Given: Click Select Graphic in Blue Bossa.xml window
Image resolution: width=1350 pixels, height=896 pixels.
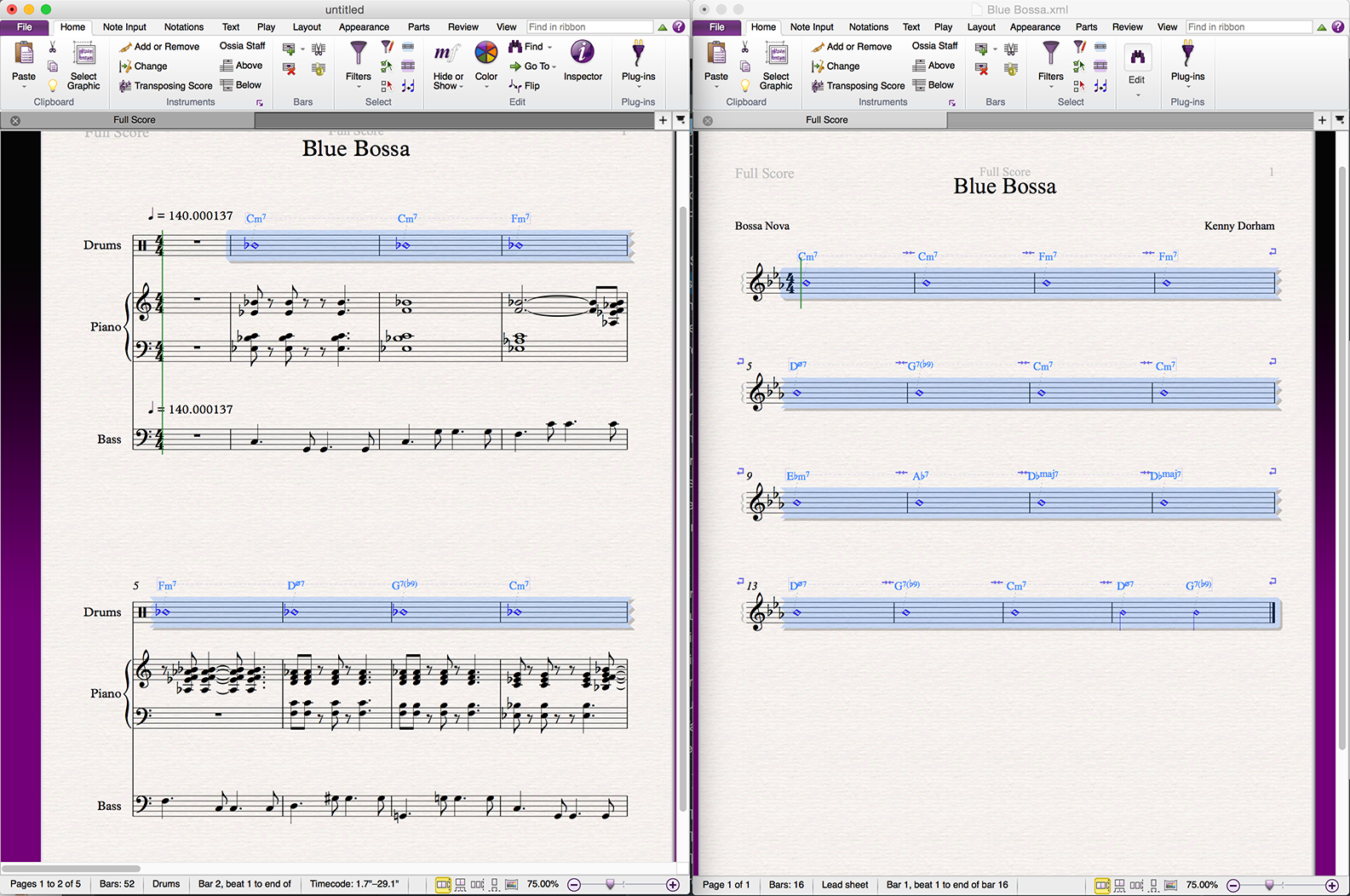Looking at the screenshot, I should pos(776,66).
